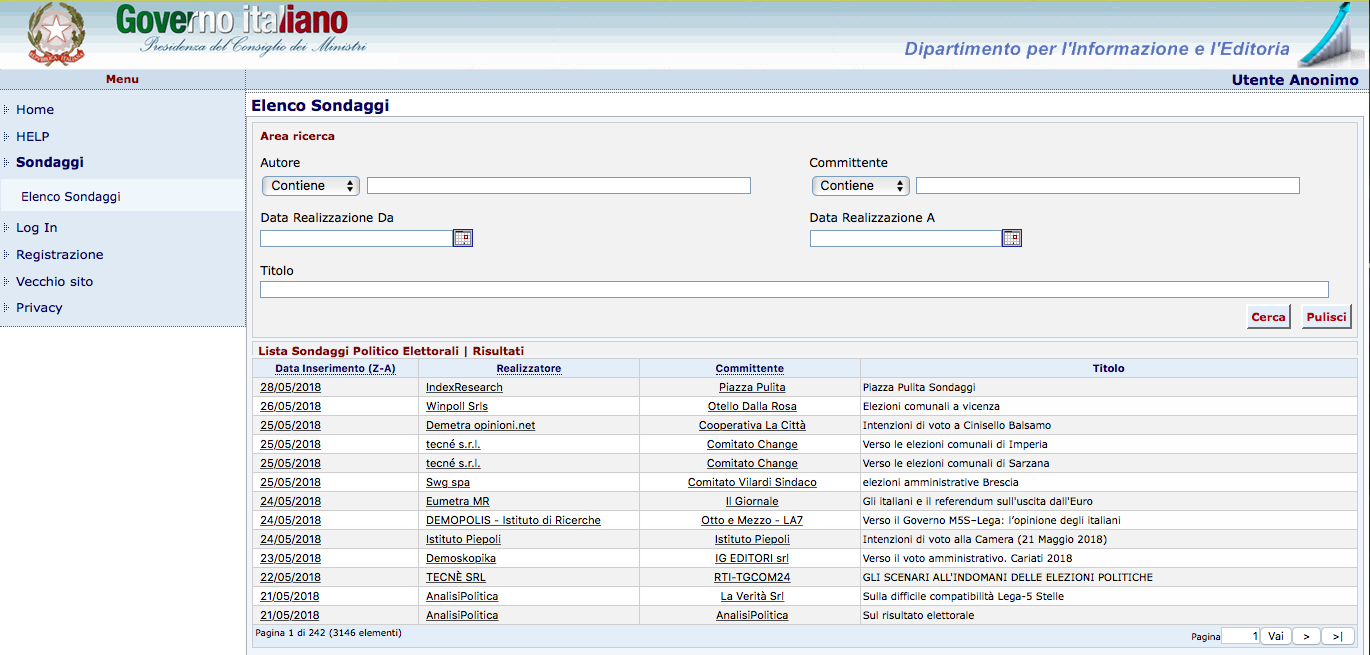Jump to last page with >| button

(1337, 636)
